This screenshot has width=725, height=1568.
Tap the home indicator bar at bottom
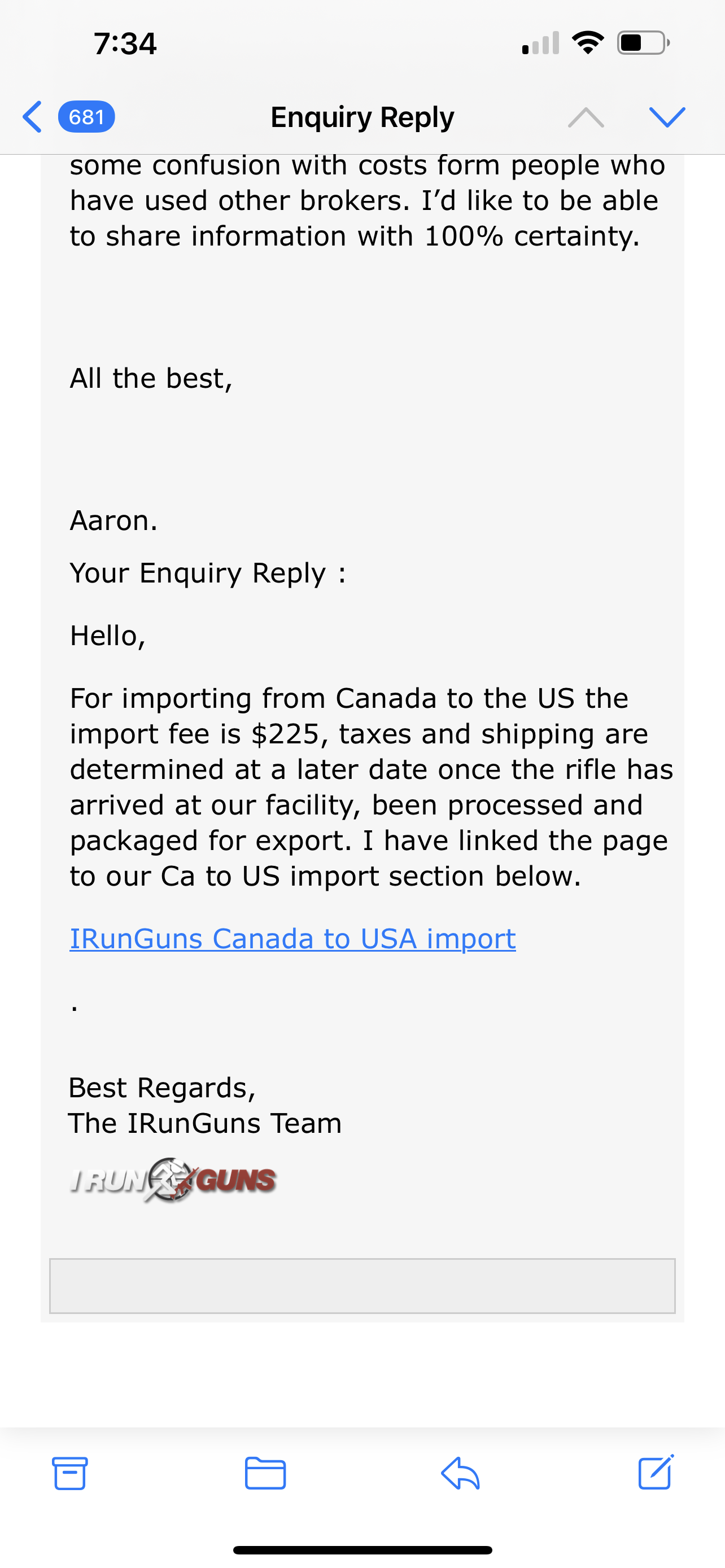(362, 1551)
